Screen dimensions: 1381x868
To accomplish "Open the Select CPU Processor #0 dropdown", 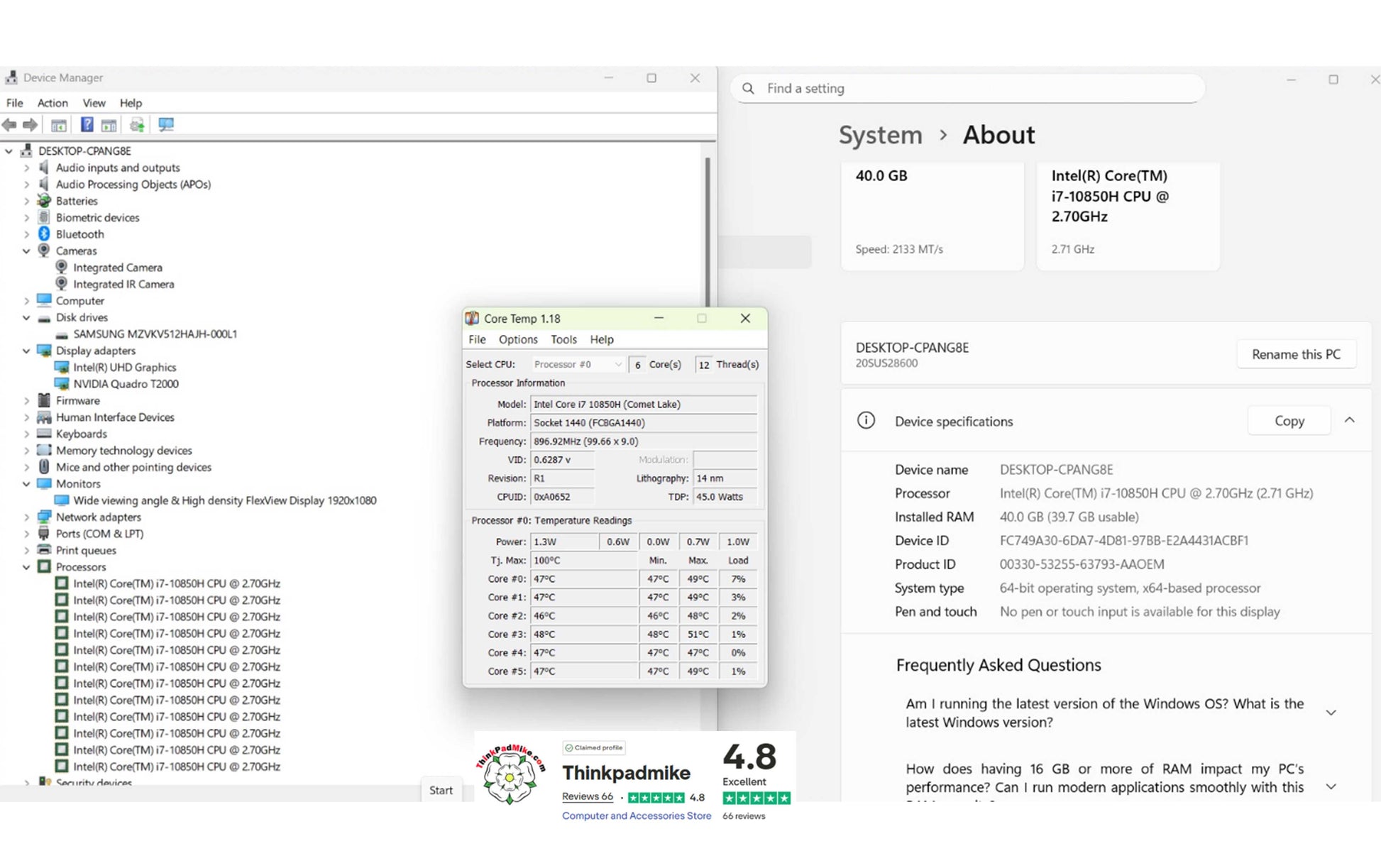I will pos(578,364).
